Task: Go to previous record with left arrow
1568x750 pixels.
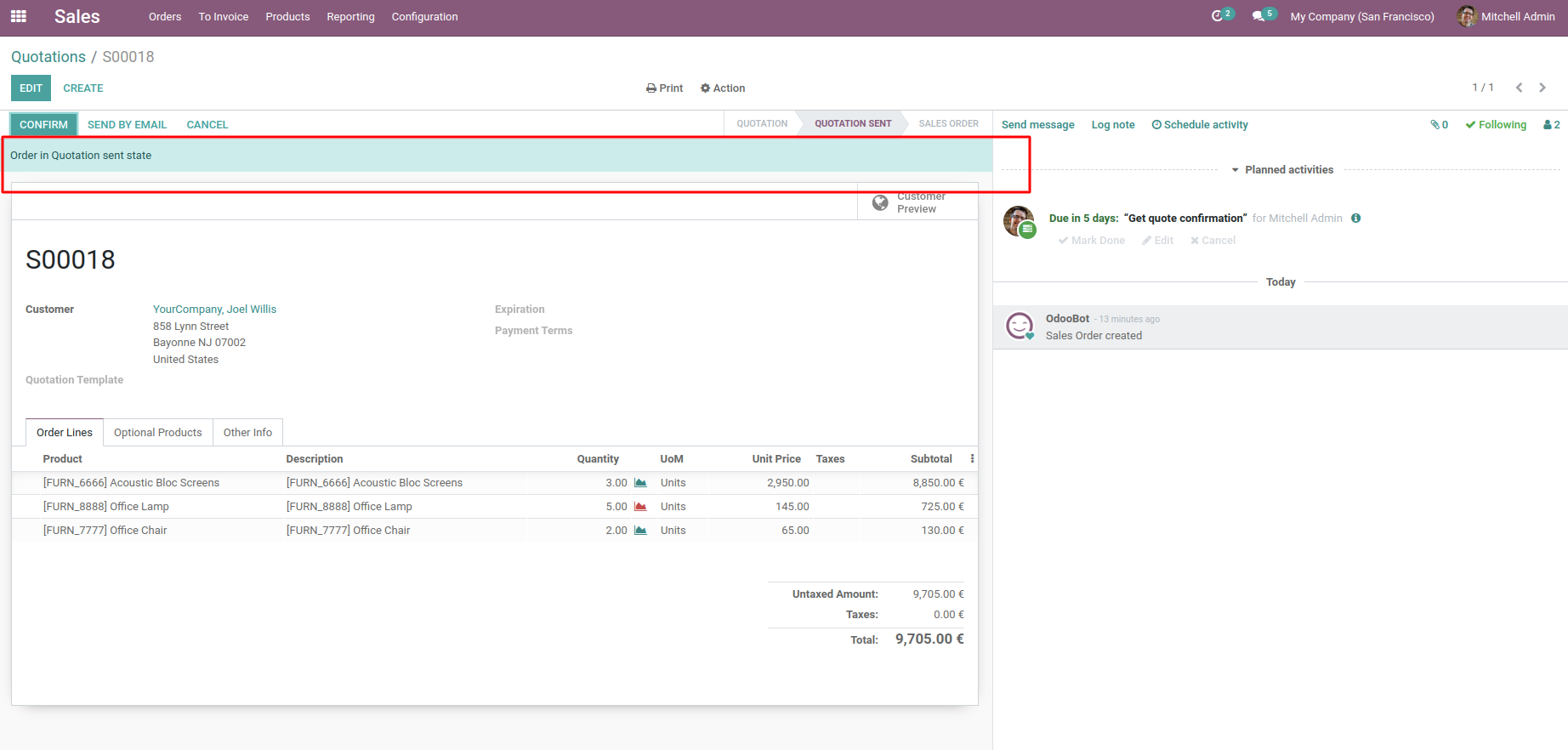Action: [1519, 88]
